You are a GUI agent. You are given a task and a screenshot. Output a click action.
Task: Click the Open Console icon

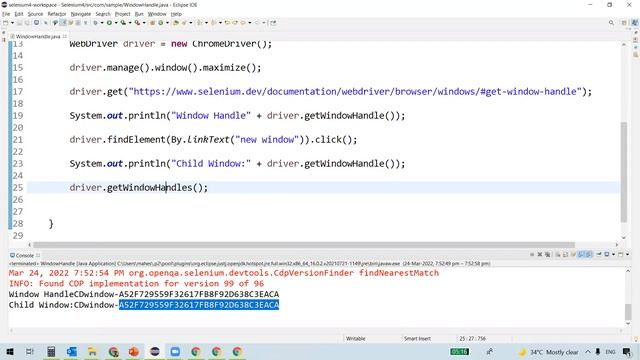click(621, 254)
